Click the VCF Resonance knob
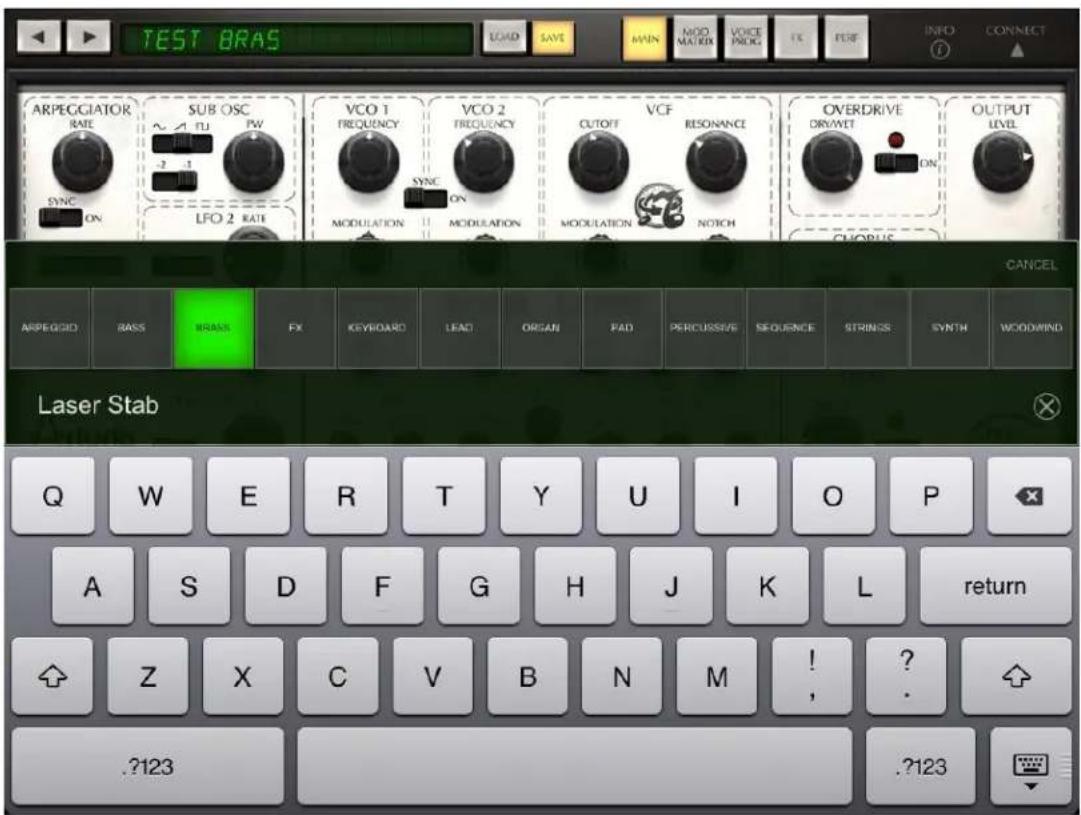 click(x=716, y=161)
